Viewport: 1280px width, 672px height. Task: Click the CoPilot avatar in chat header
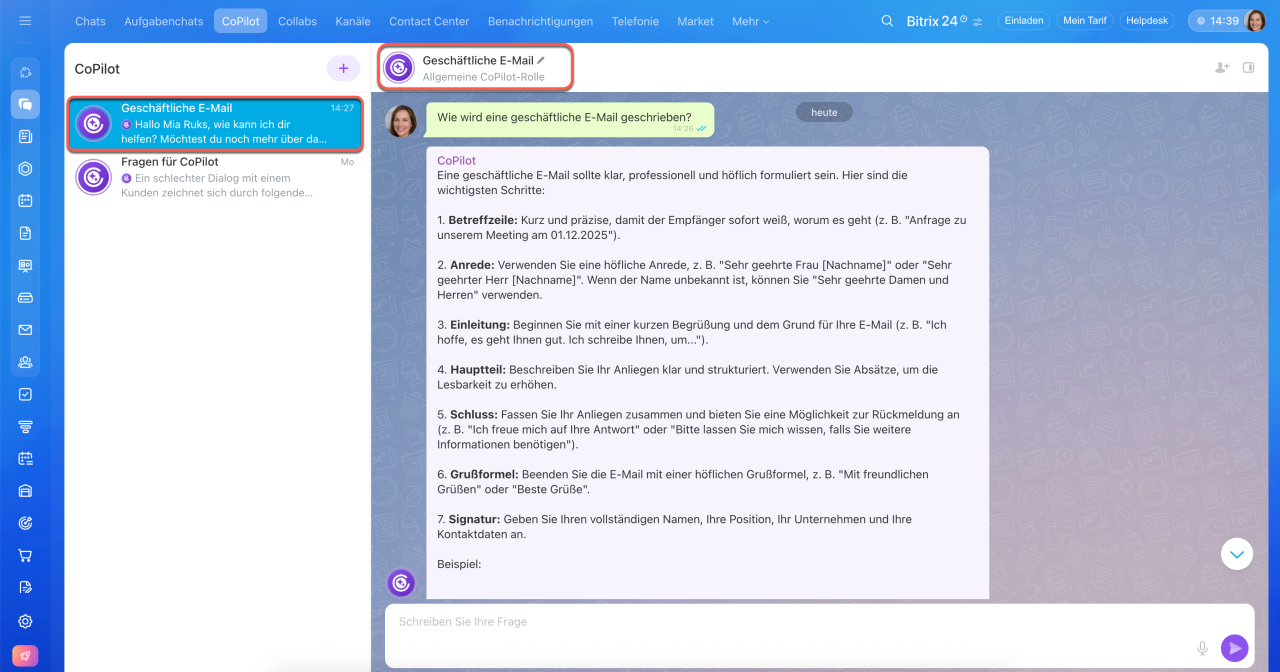(x=399, y=68)
